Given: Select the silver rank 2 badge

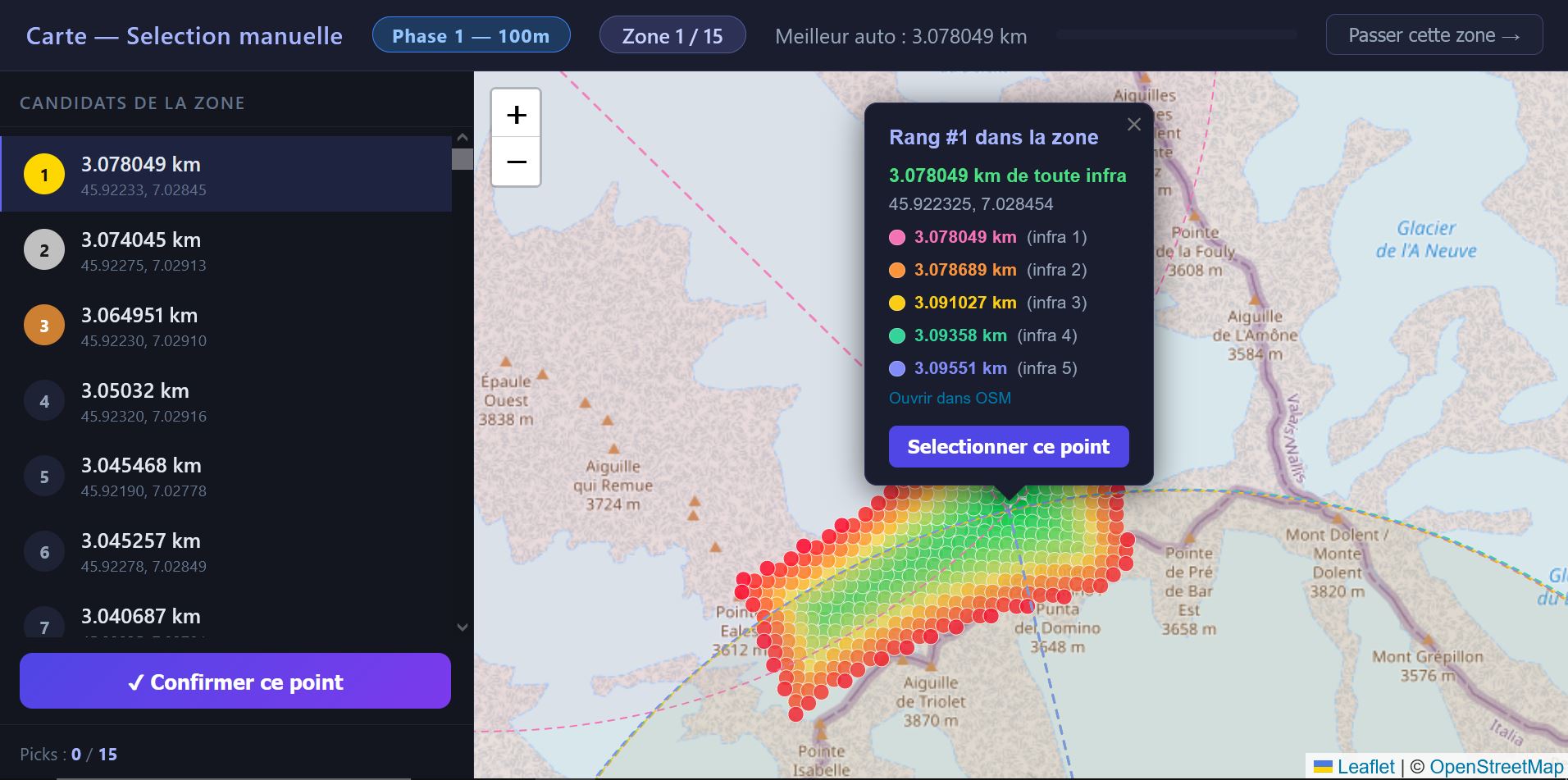Looking at the screenshot, I should pos(44,249).
